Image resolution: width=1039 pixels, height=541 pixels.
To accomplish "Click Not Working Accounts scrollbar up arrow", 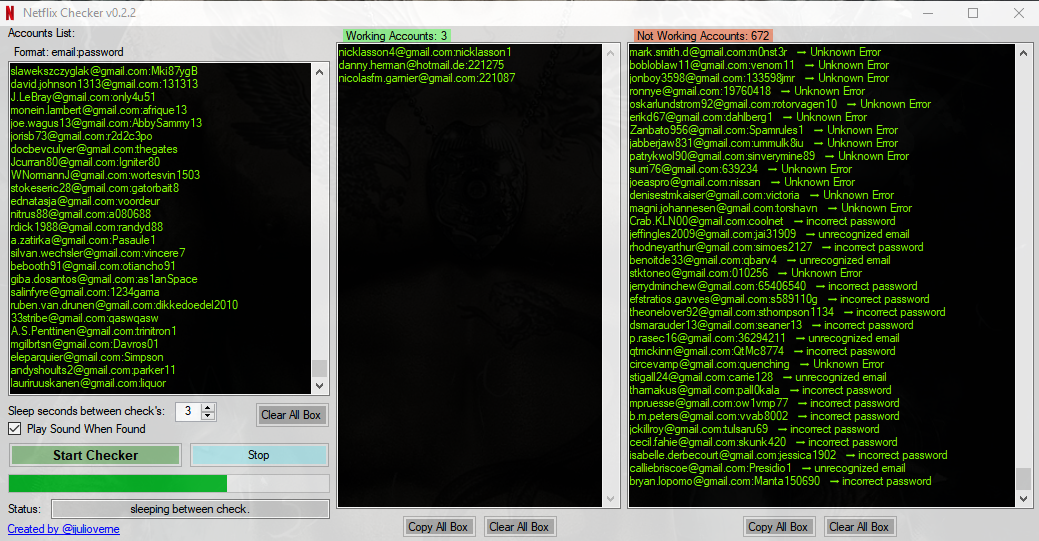I will pos(1024,53).
